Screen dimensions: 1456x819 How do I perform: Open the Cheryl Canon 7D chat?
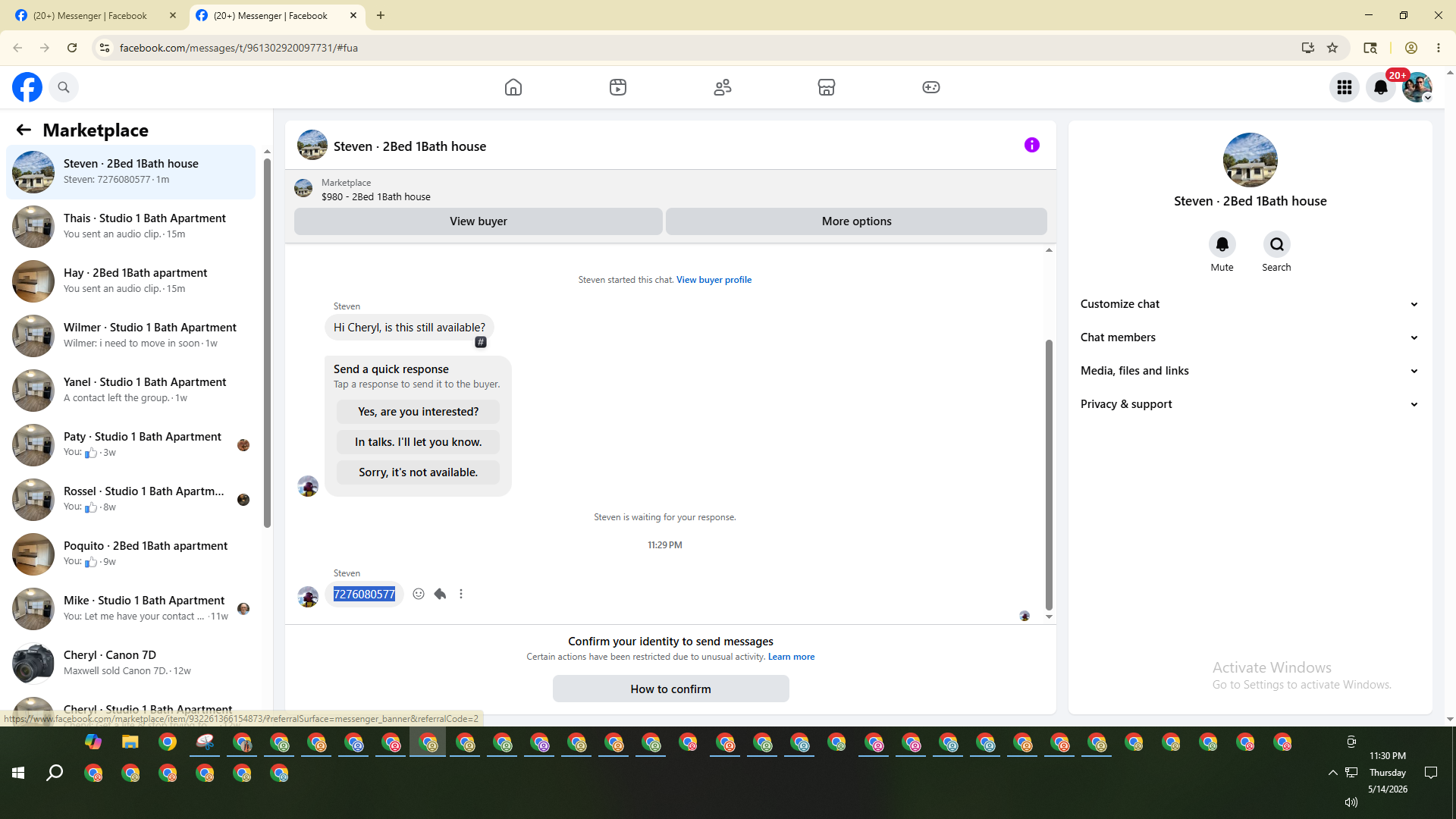(131, 664)
